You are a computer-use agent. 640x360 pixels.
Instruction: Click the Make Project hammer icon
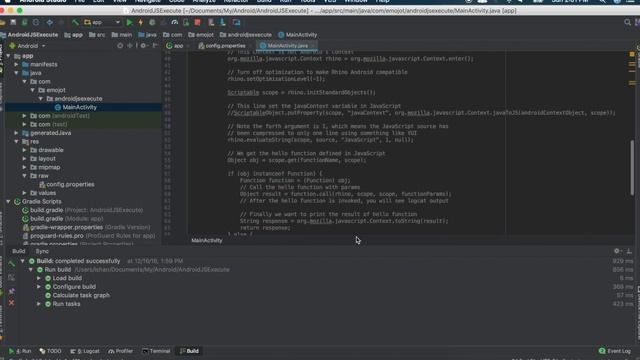coord(76,22)
